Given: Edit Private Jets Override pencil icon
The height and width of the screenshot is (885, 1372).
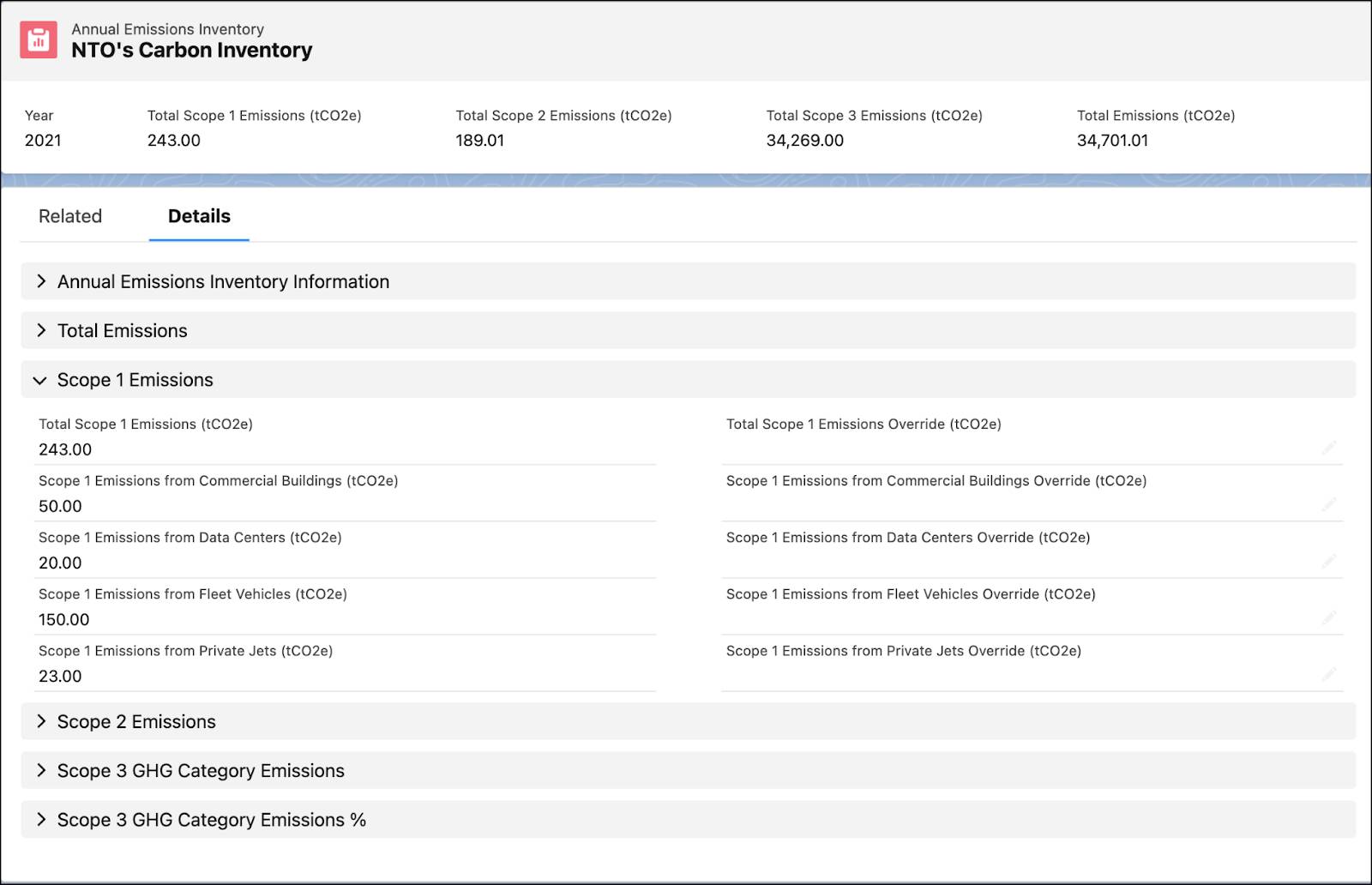Looking at the screenshot, I should pyautogui.click(x=1329, y=674).
